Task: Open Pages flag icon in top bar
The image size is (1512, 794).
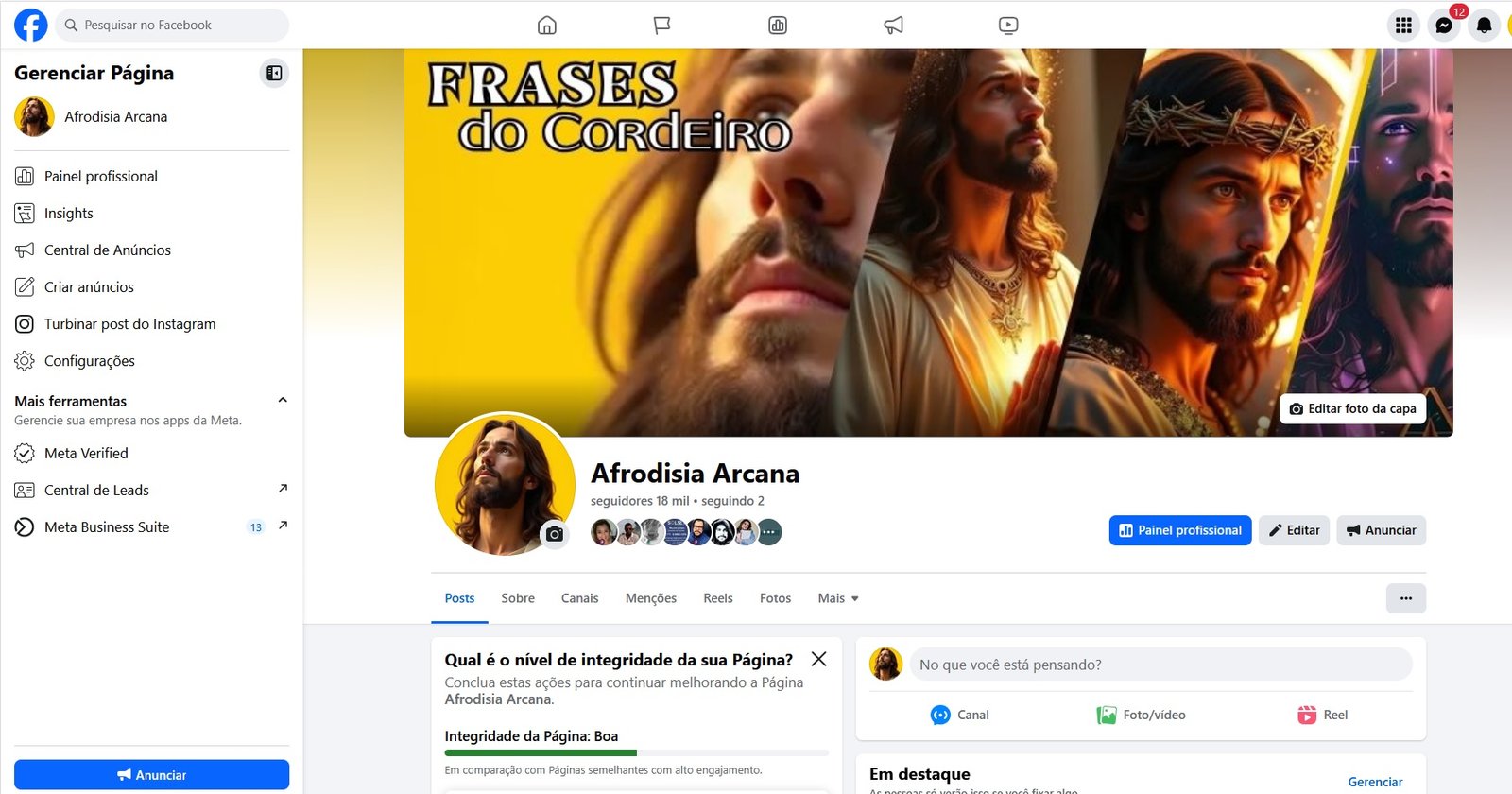Action: coord(662,26)
